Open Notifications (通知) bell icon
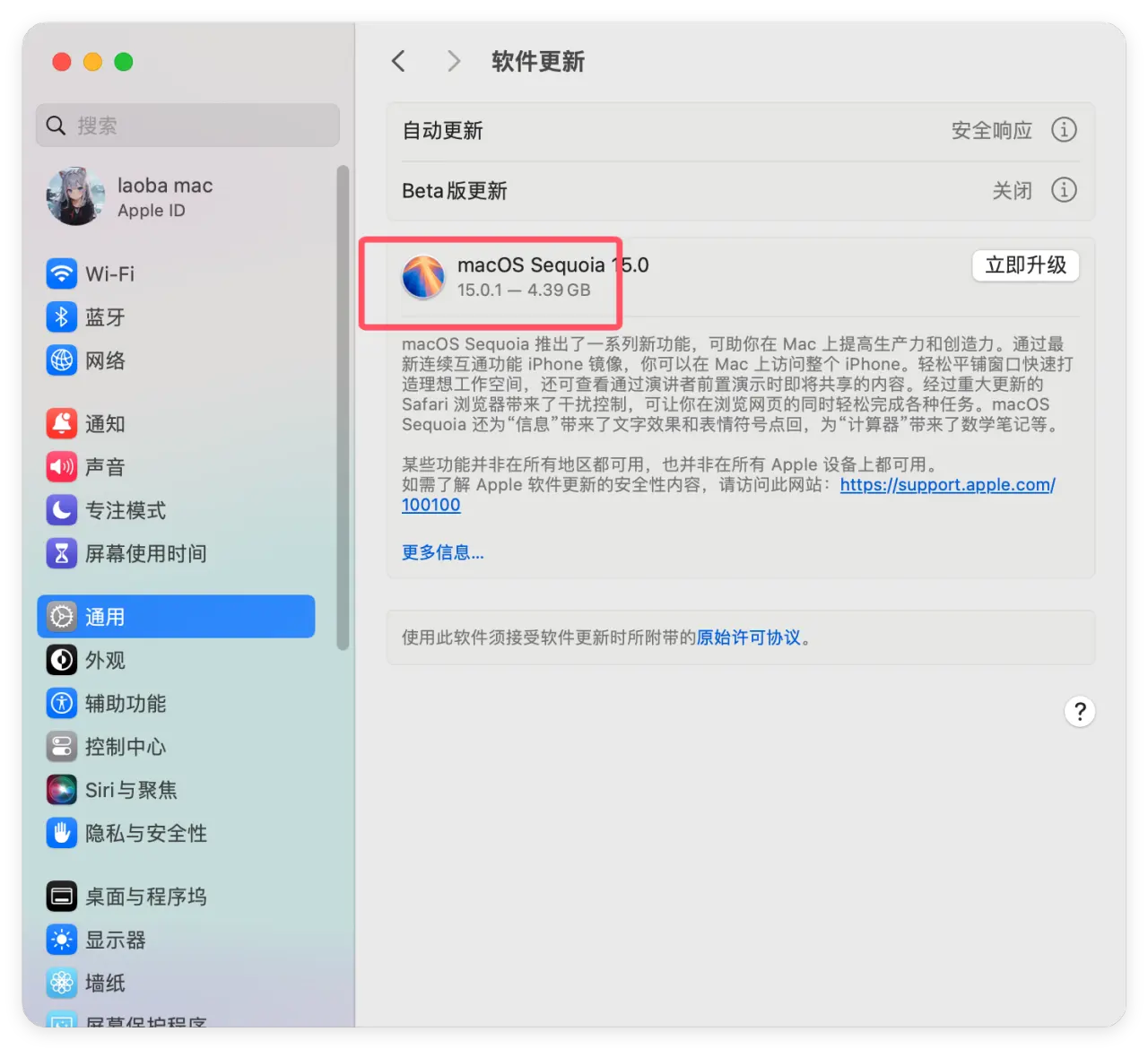The image size is (1148, 1049). coord(62,423)
